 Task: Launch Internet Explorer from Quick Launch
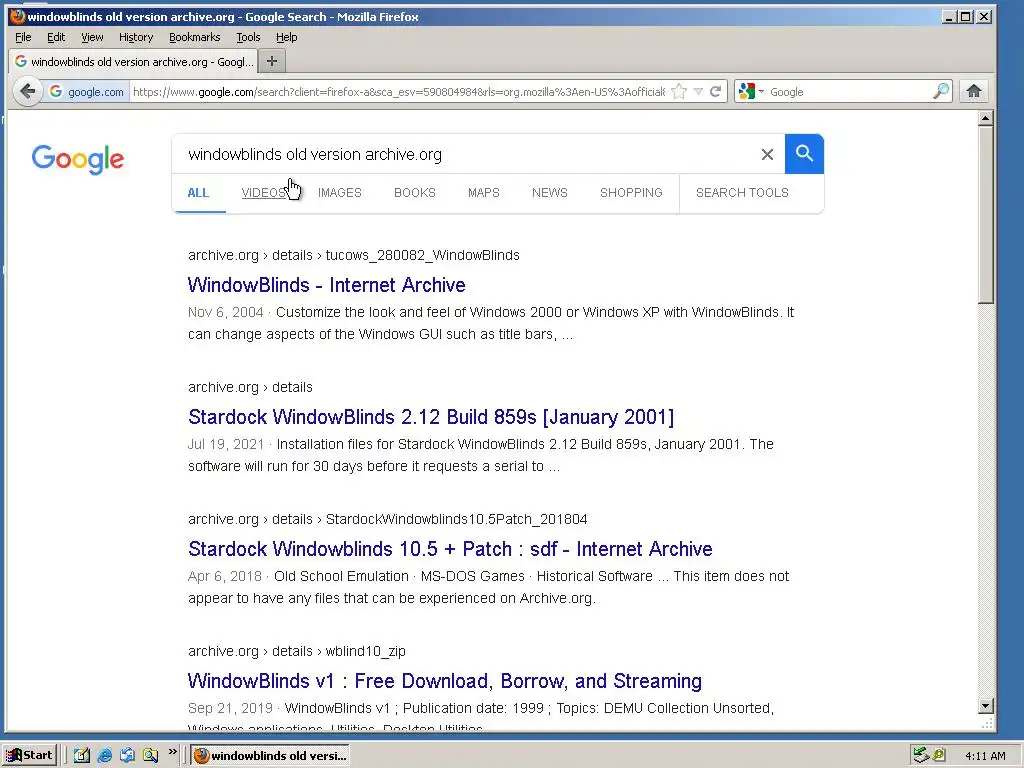click(x=104, y=755)
